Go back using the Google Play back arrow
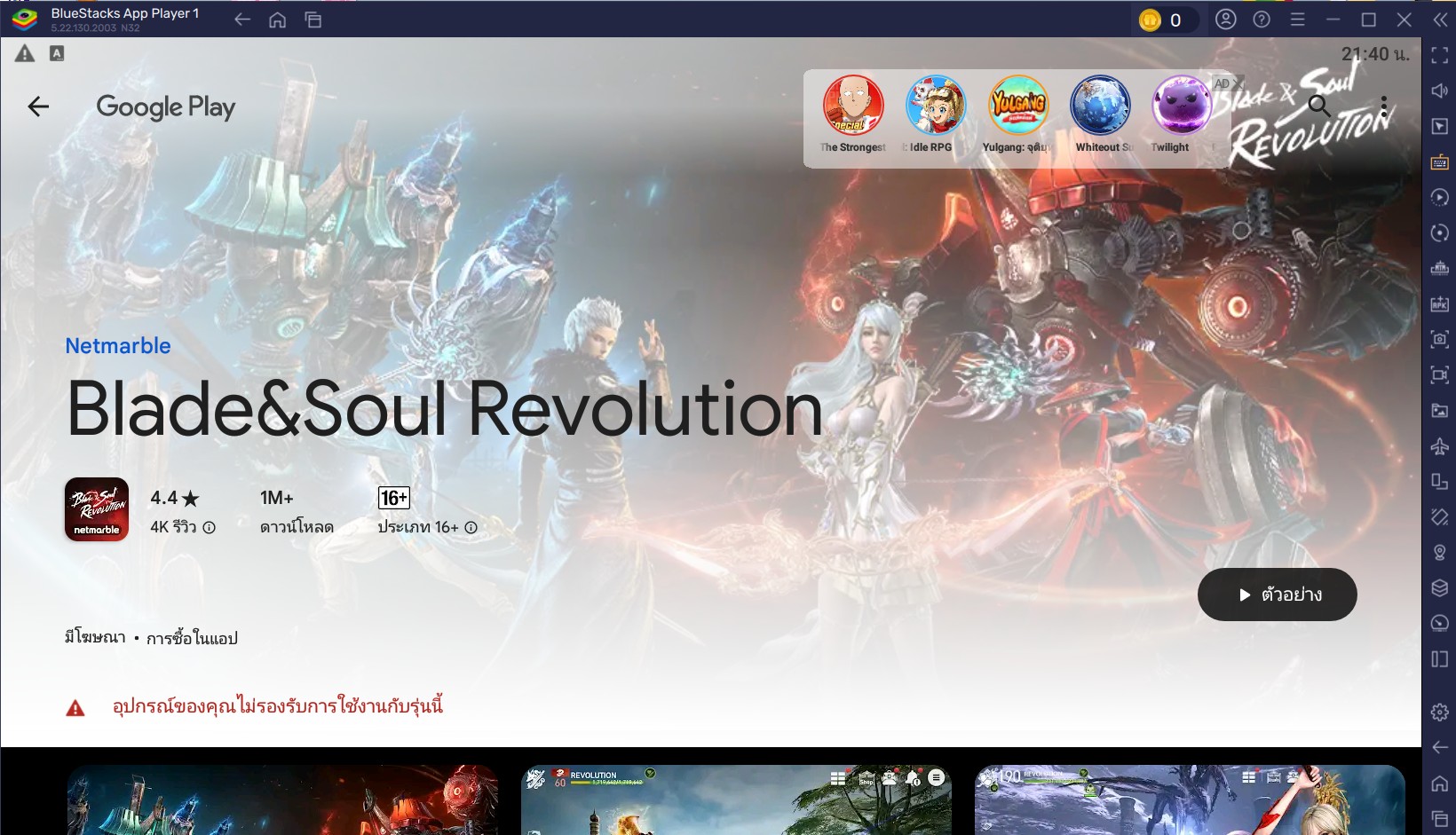1456x835 pixels. coord(38,106)
